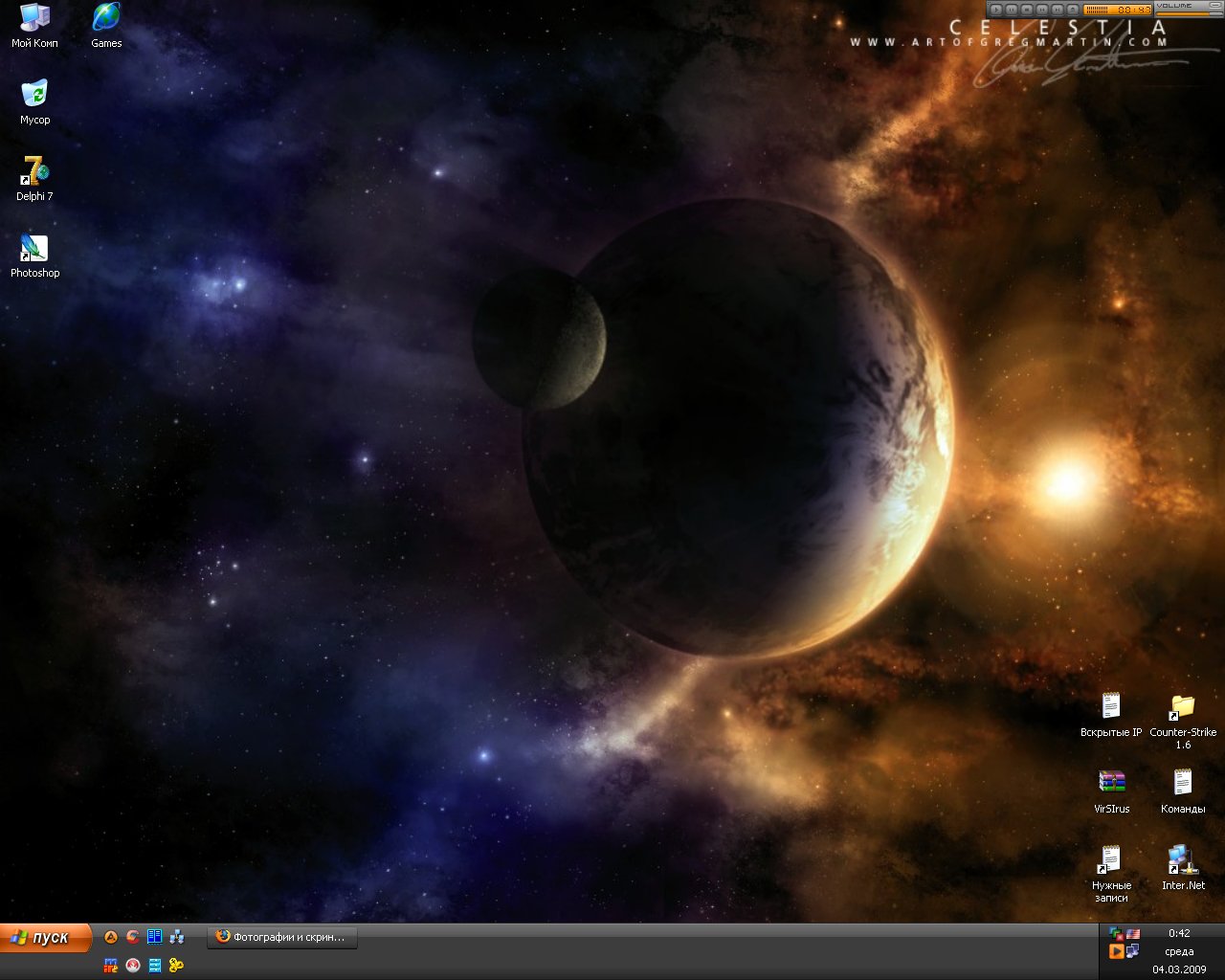Select the Команды text file icon
The image size is (1225, 980).
[1183, 783]
